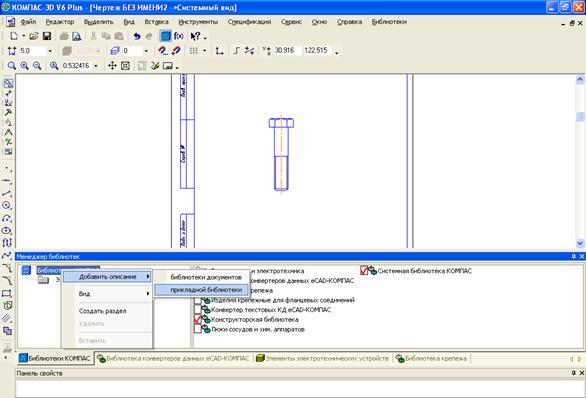Select the line segment tool in left sidebar

point(7,193)
